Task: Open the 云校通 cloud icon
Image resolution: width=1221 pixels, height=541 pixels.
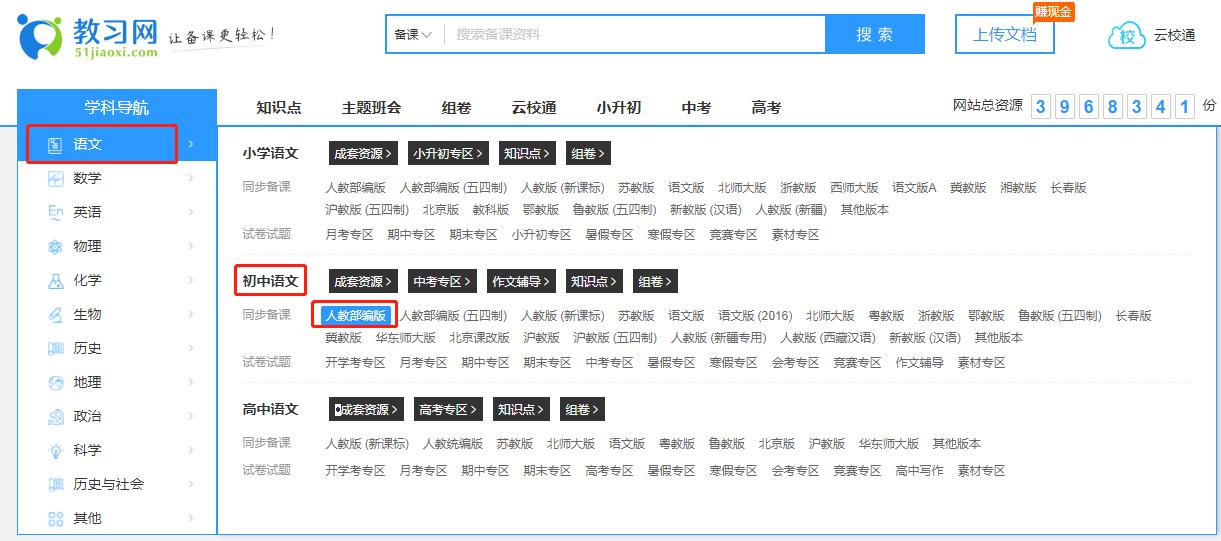Action: [1127, 36]
